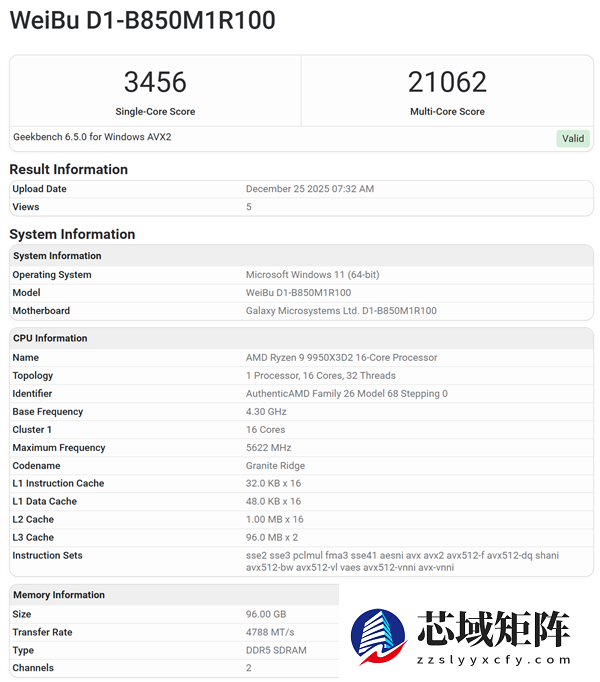
Task: Click the large System Information heading
Action: (x=72, y=234)
